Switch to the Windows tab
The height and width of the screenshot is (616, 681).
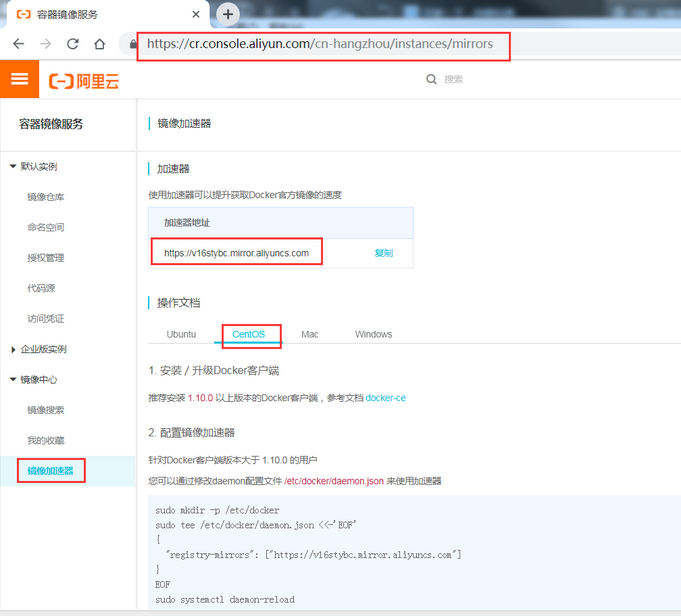[x=374, y=334]
